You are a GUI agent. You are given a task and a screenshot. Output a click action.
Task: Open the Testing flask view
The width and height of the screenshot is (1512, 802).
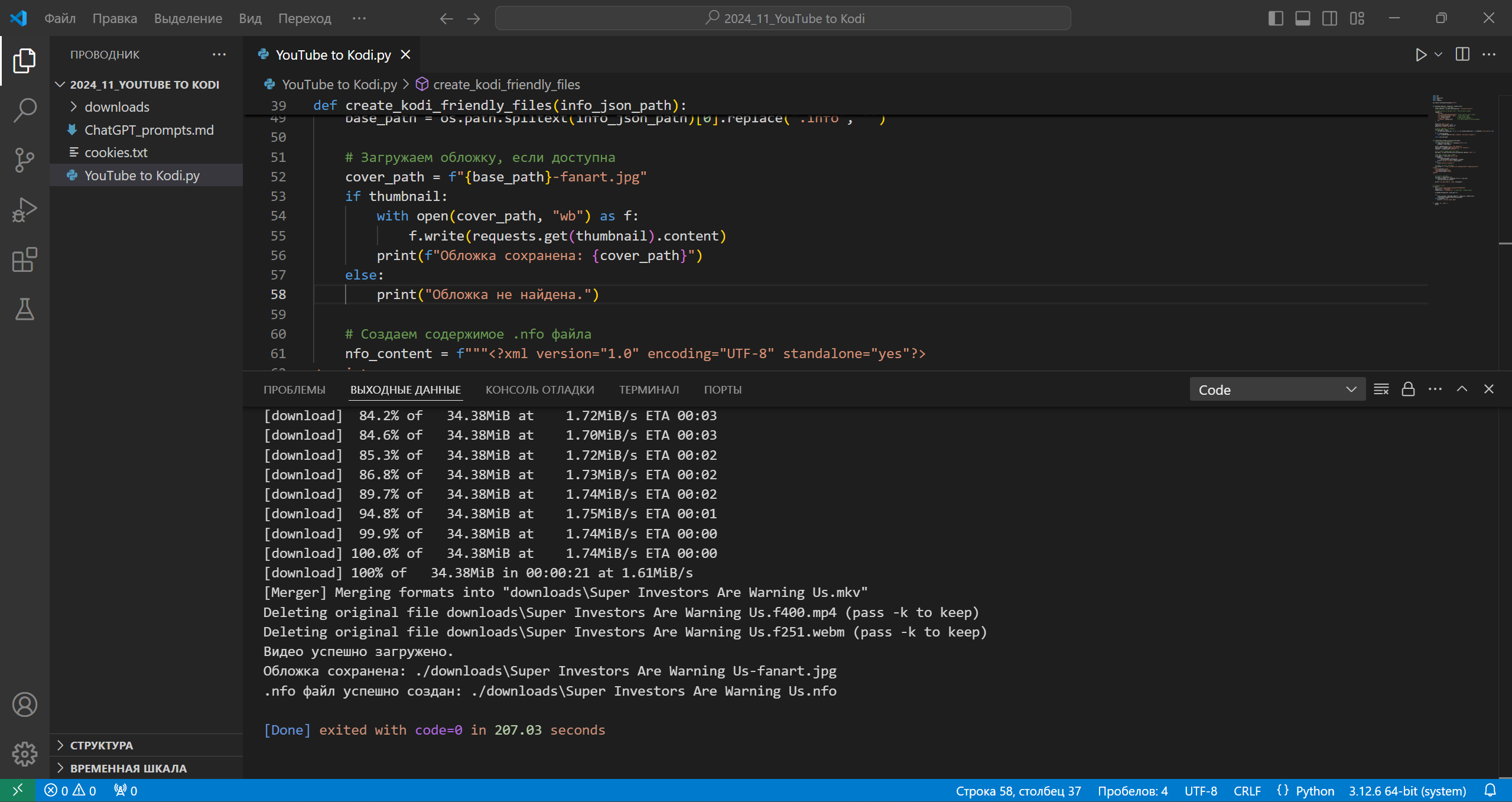coord(24,309)
